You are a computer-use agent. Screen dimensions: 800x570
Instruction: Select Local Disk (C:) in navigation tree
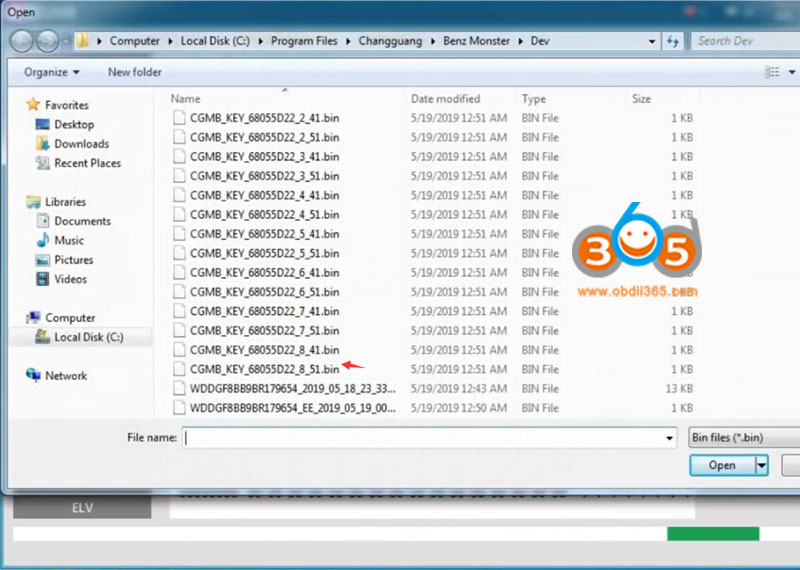click(88, 337)
